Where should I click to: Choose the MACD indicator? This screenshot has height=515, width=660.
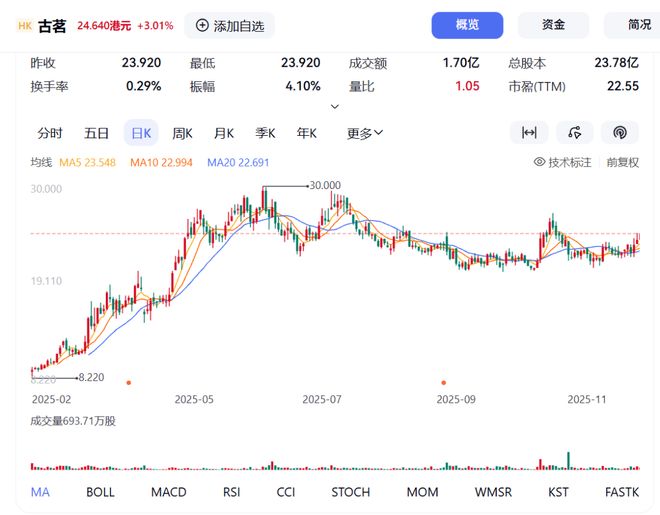(168, 492)
